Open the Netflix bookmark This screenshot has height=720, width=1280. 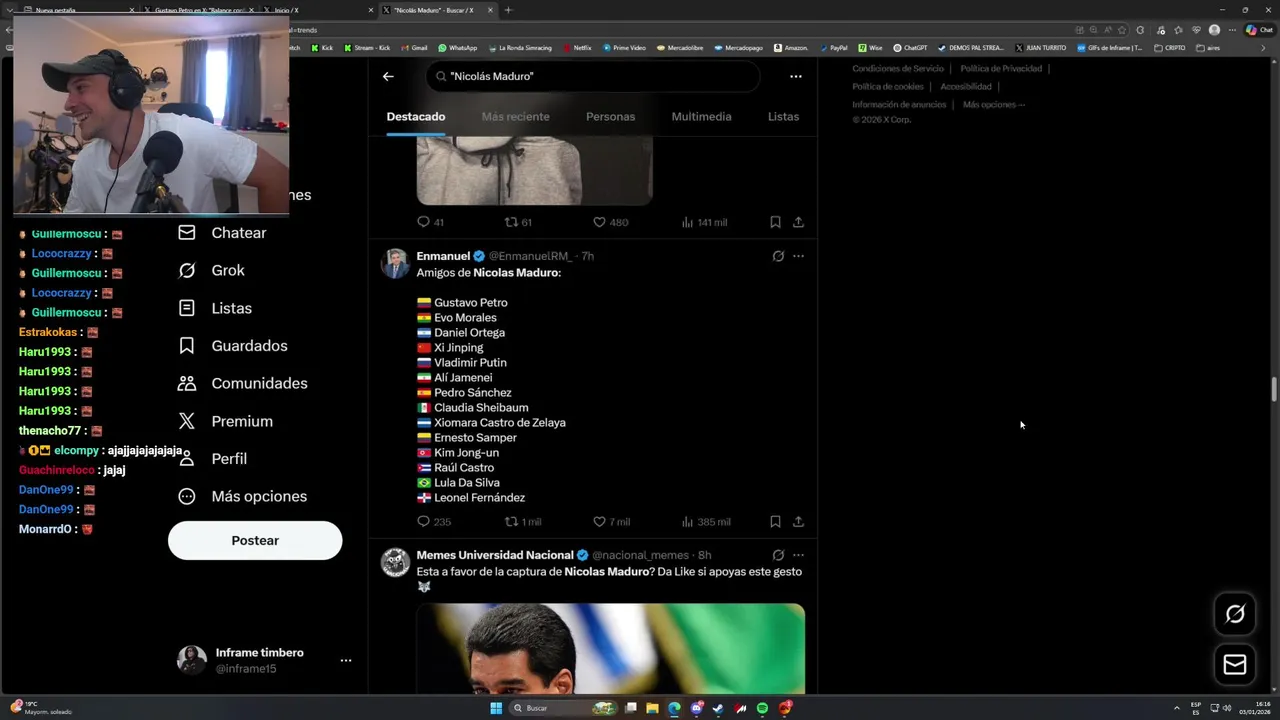tap(577, 48)
